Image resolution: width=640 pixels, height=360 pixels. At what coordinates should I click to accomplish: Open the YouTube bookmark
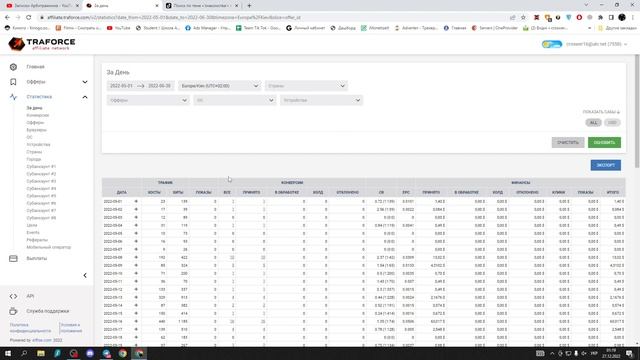119,28
